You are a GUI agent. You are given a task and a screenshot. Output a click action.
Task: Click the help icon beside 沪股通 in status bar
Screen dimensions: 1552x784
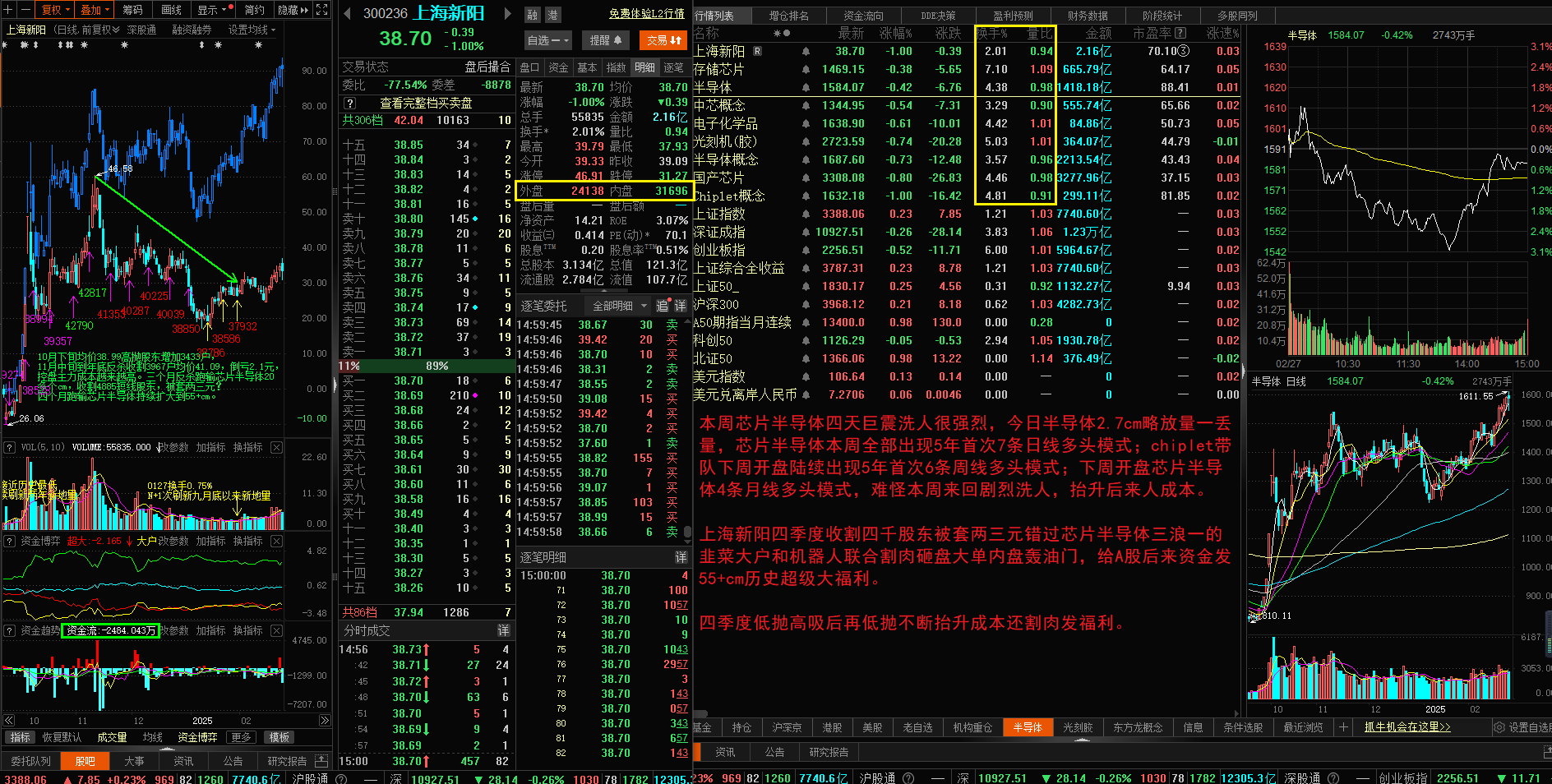341,778
